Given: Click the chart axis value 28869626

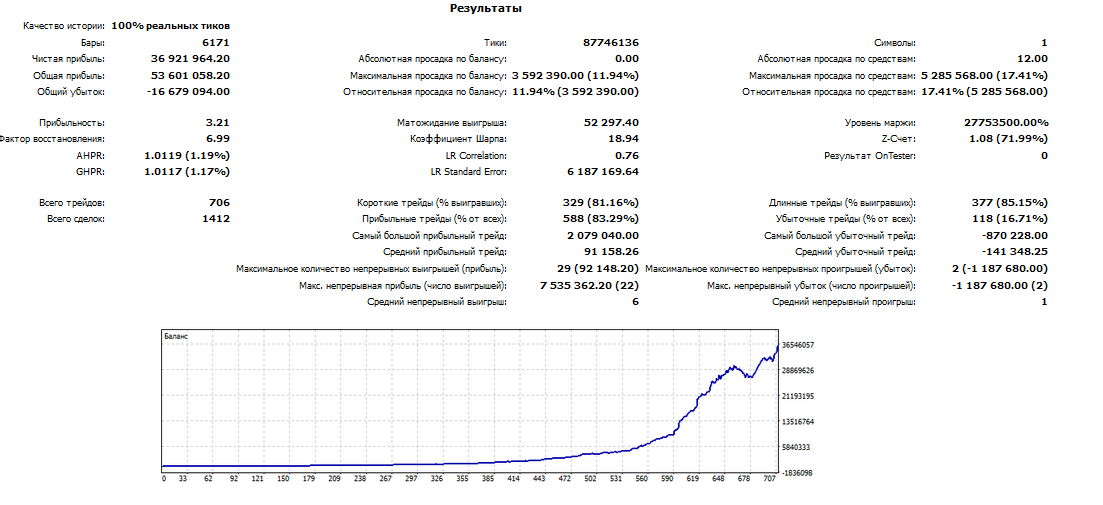Looking at the screenshot, I should (x=798, y=370).
